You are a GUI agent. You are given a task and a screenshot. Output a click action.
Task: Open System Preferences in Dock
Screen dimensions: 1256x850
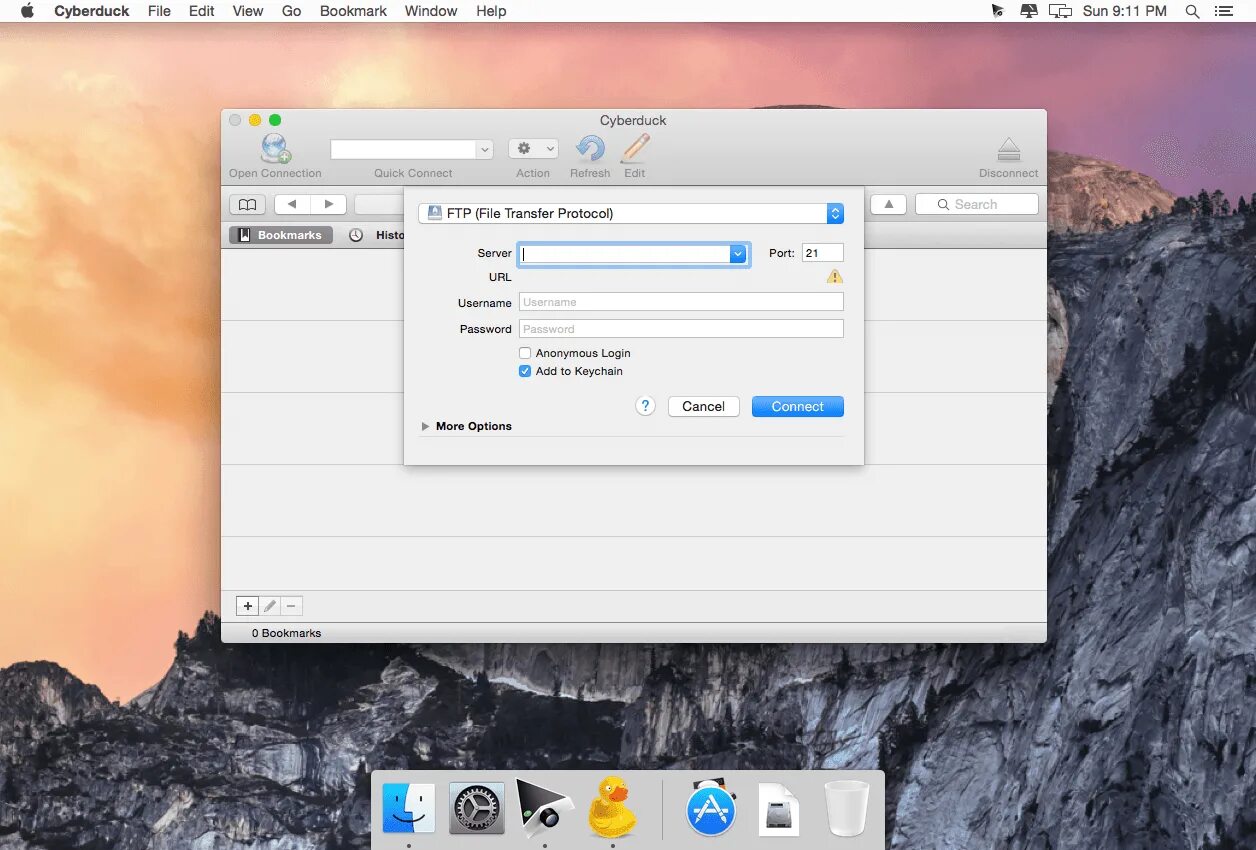tap(477, 808)
